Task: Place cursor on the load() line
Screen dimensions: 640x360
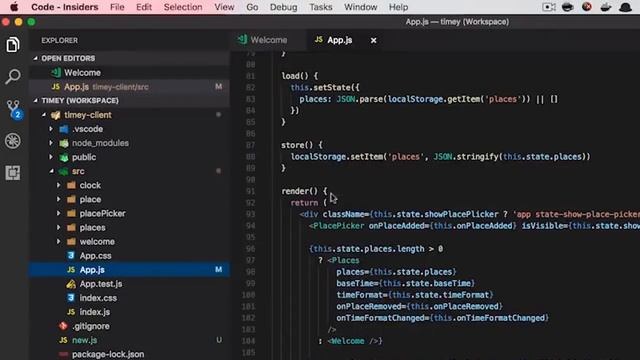Action: click(299, 76)
